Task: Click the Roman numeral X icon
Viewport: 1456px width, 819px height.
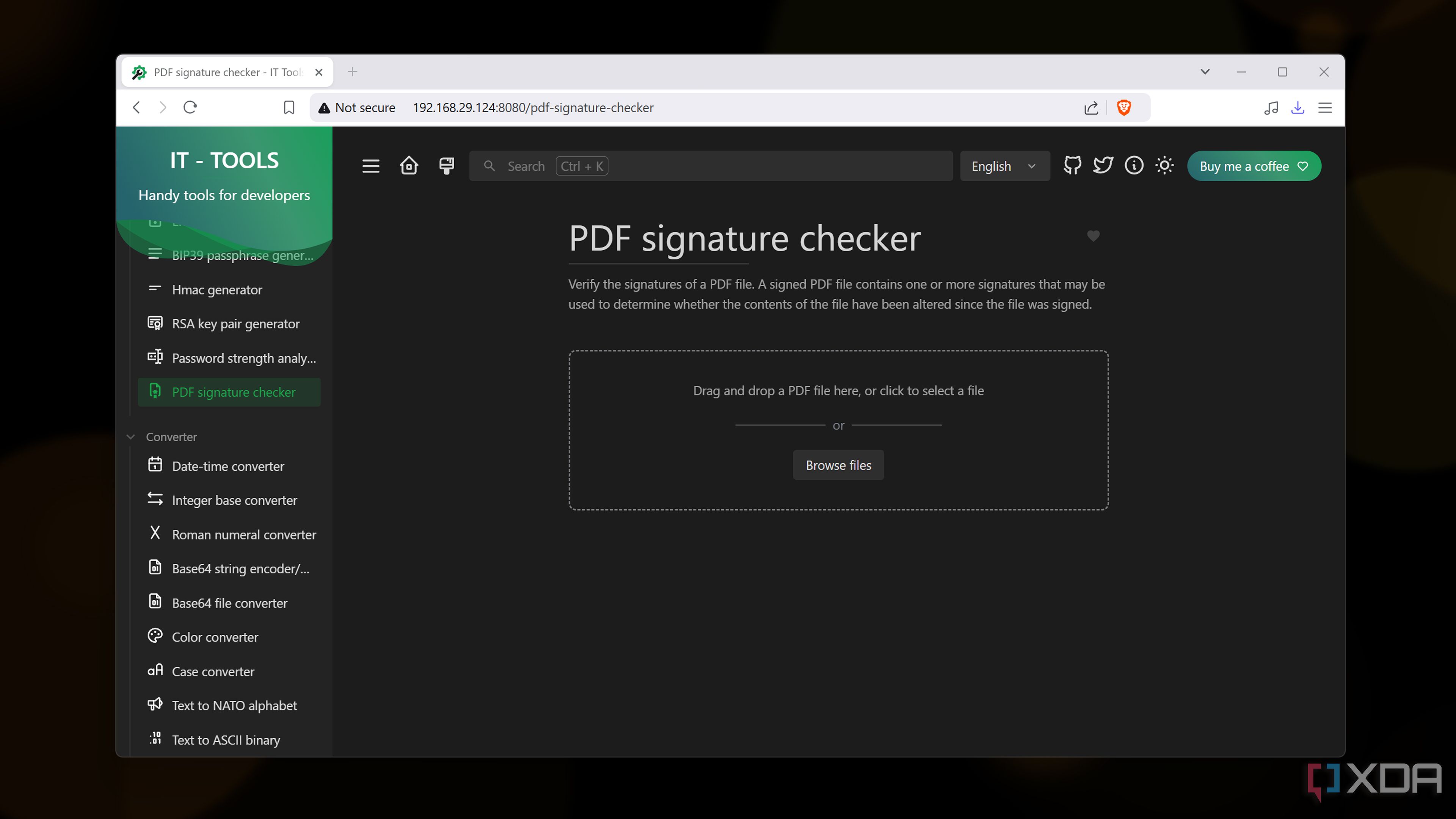Action: coord(155,533)
